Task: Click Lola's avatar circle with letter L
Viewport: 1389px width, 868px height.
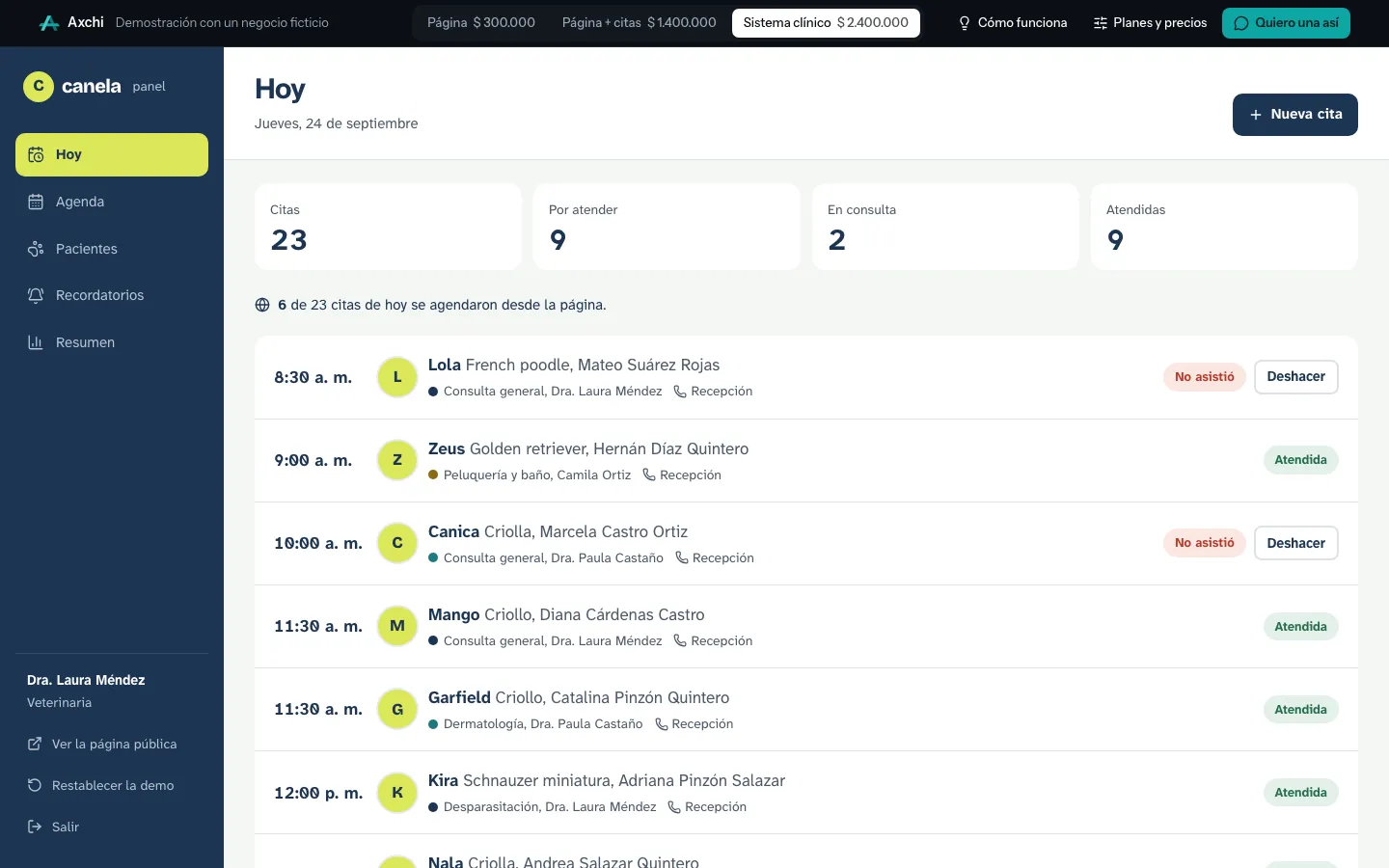Action: point(397,377)
